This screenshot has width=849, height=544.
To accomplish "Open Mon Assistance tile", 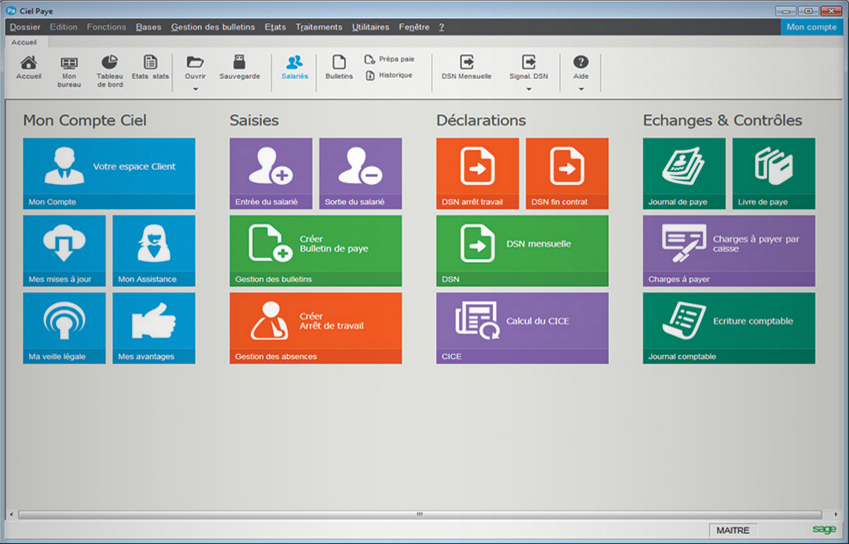I will [x=154, y=251].
